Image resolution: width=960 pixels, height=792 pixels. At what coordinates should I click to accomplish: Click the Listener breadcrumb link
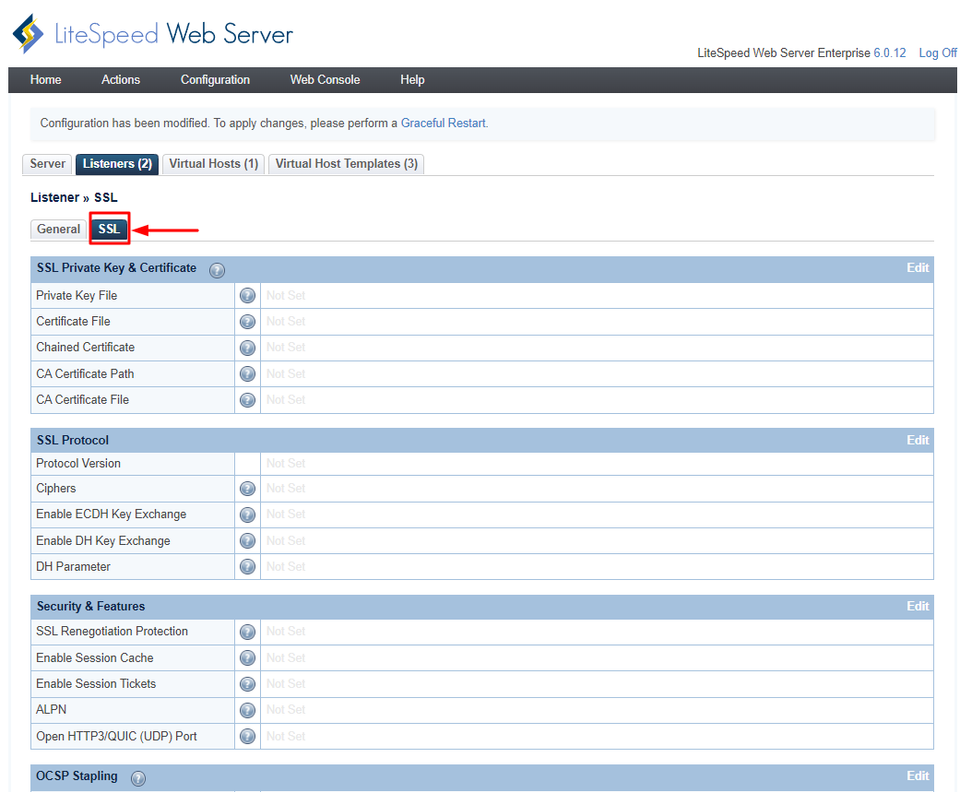coord(55,197)
